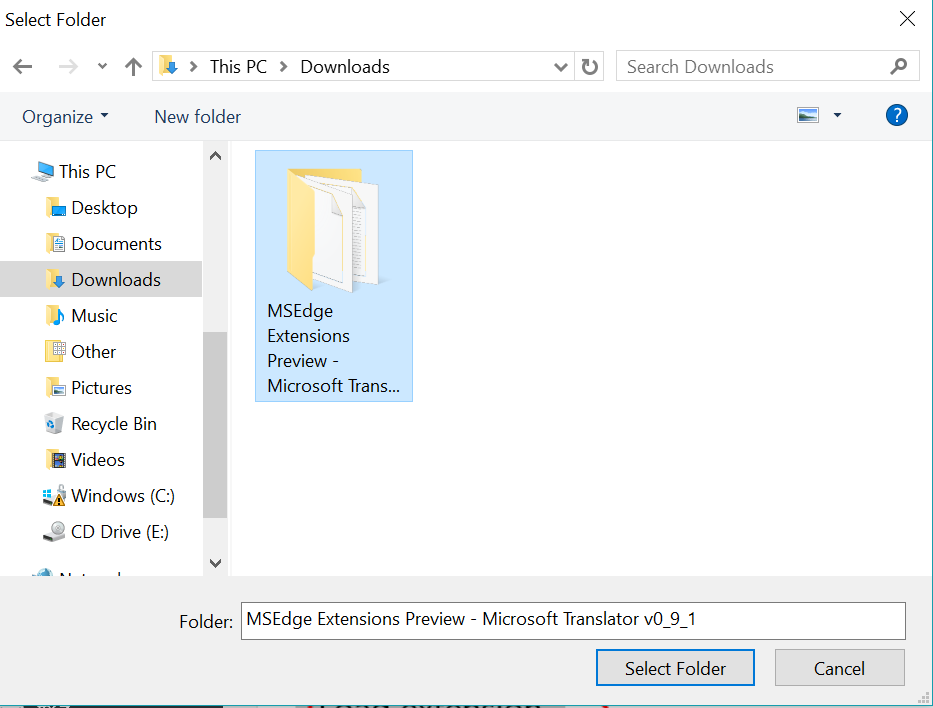Image resolution: width=933 pixels, height=708 pixels.
Task: Click the MSEdge Extensions Preview folder name label
Action: tap(333, 349)
